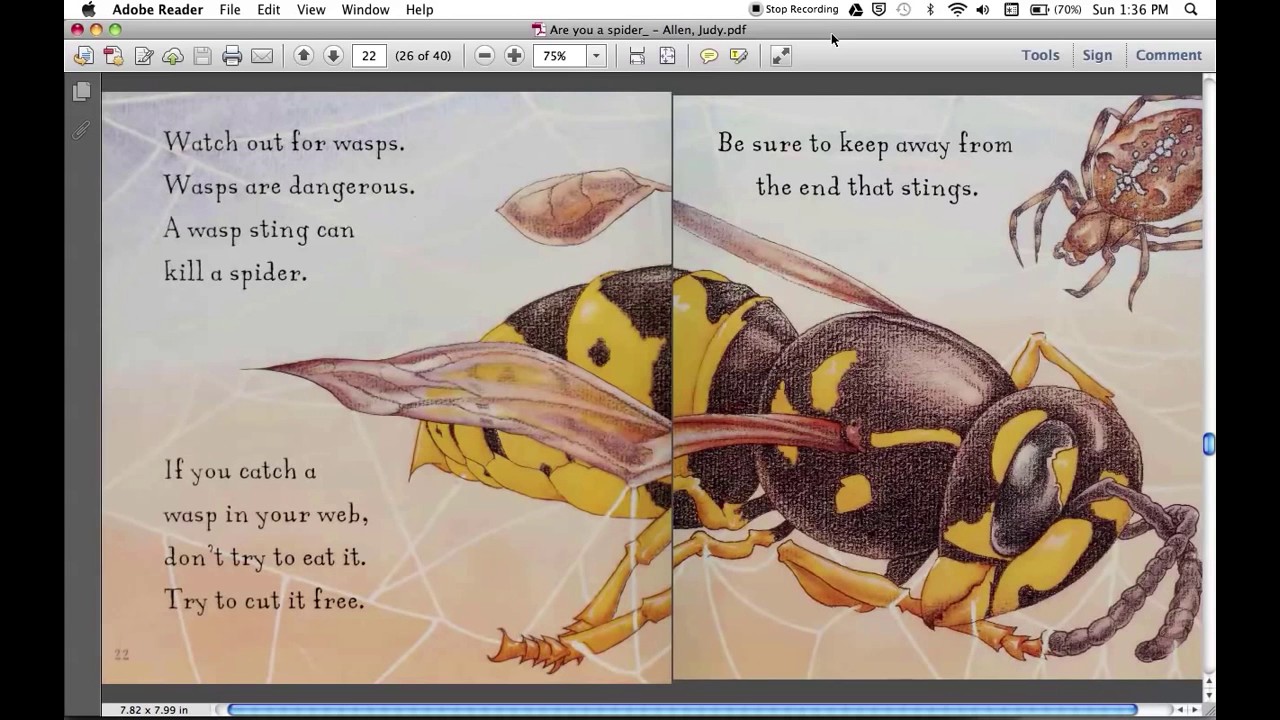Zoom out with the minus button
1280x720 pixels.
tap(485, 56)
